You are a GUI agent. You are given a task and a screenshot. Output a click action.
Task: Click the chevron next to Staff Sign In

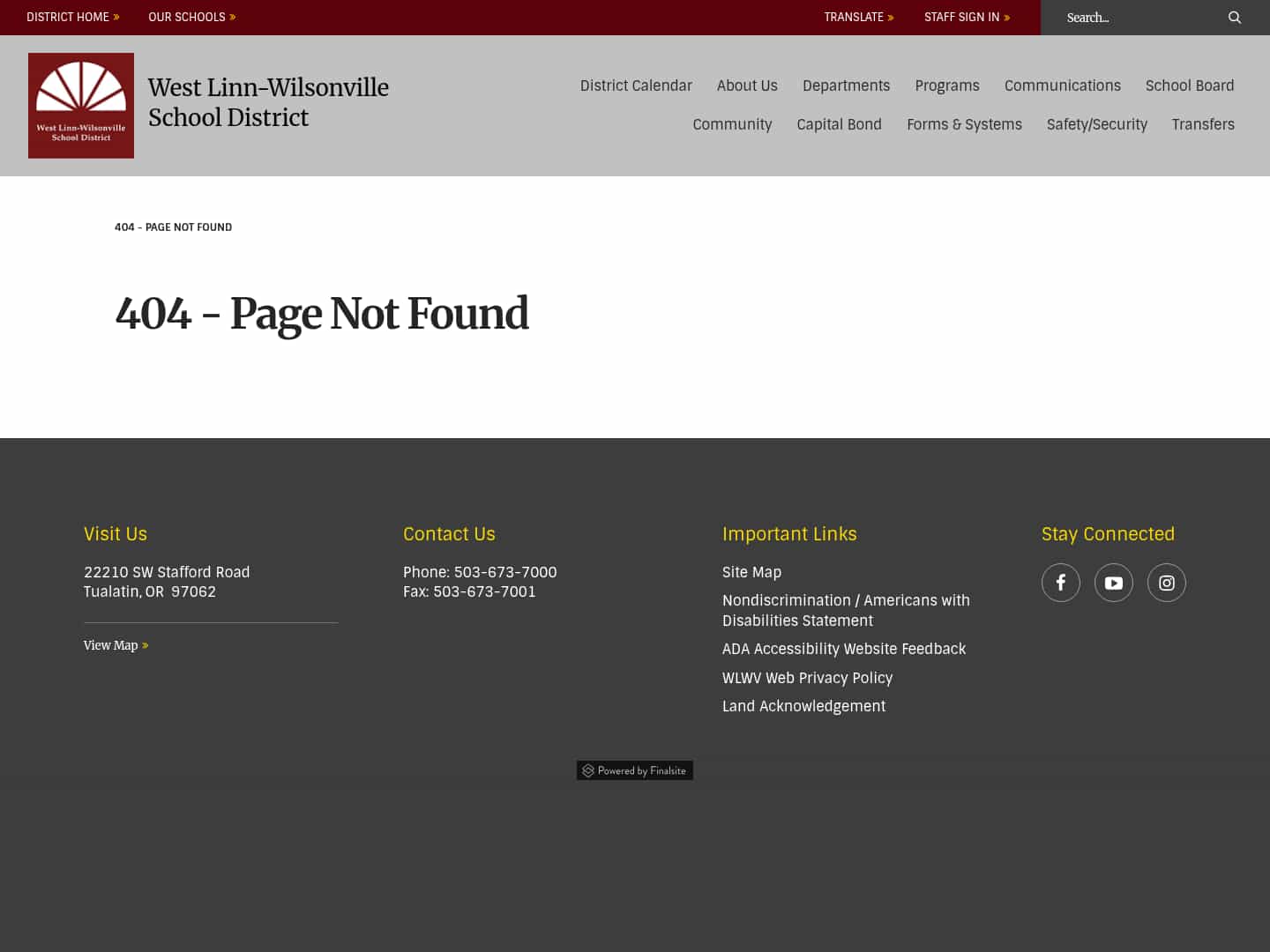pyautogui.click(x=1007, y=17)
